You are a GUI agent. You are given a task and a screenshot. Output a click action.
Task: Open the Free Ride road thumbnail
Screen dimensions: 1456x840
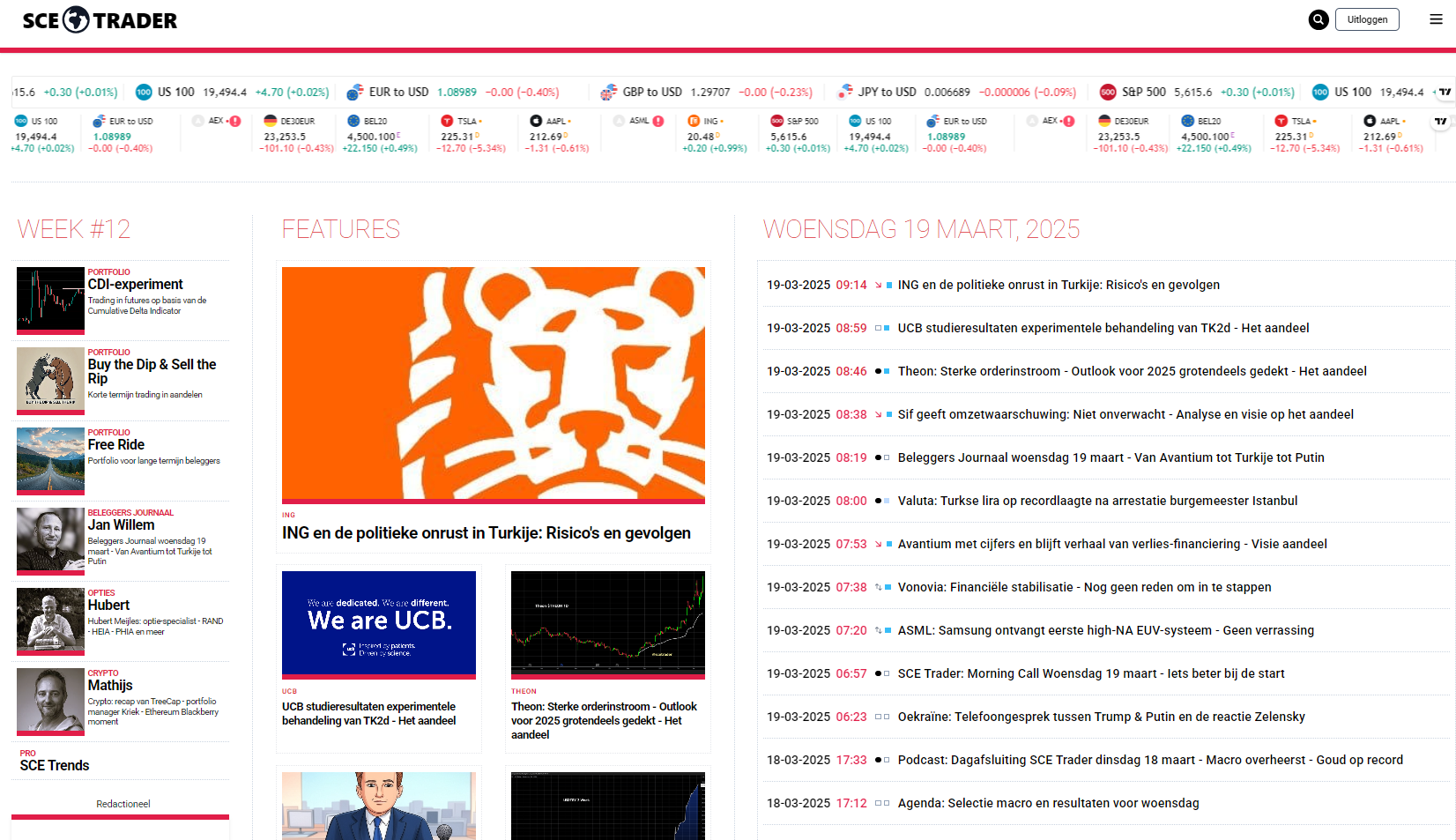[50, 460]
